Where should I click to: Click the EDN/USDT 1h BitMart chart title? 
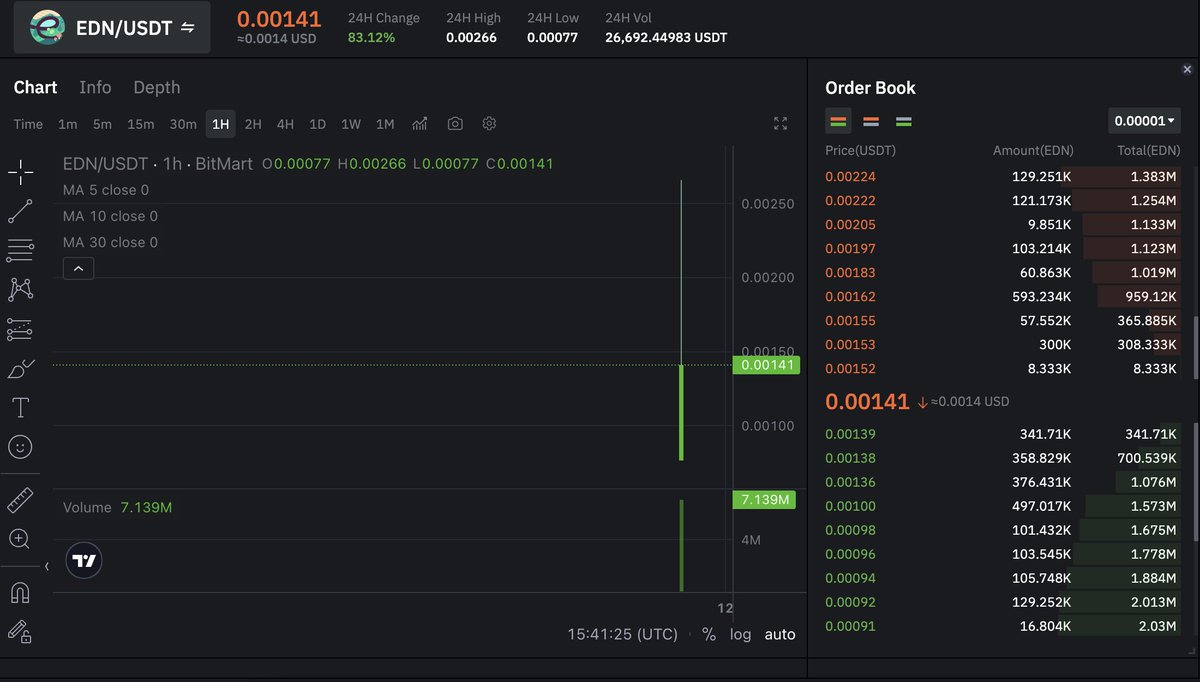[x=158, y=163]
